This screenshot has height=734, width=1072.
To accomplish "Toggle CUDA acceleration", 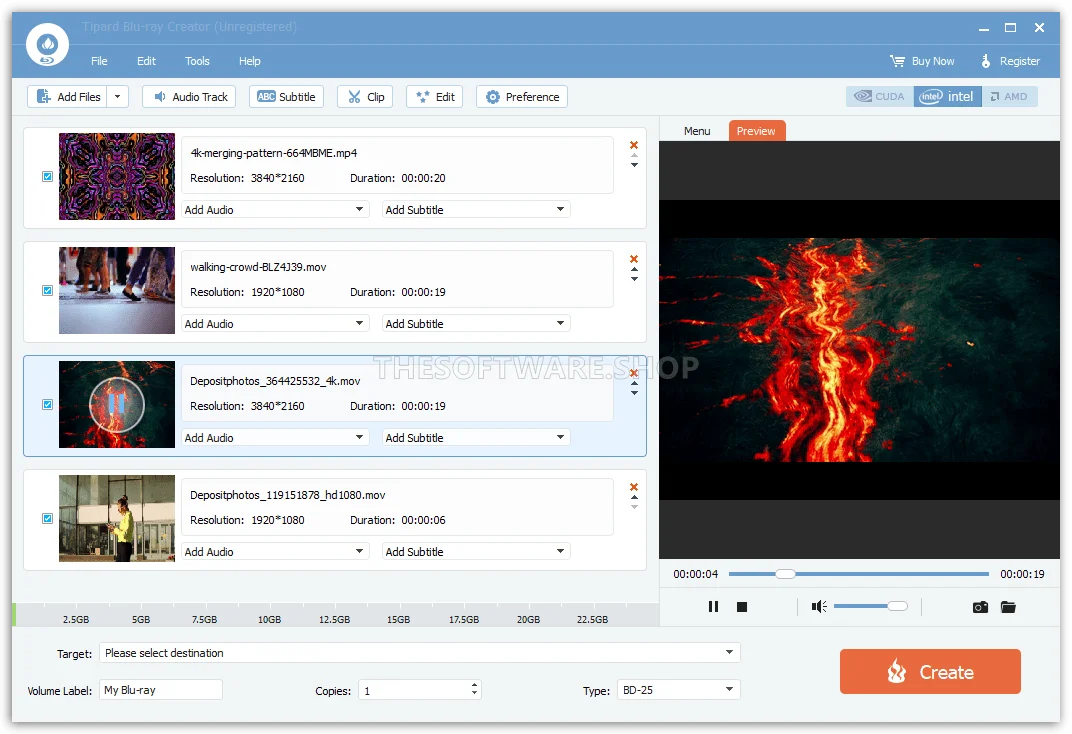I will (x=880, y=96).
